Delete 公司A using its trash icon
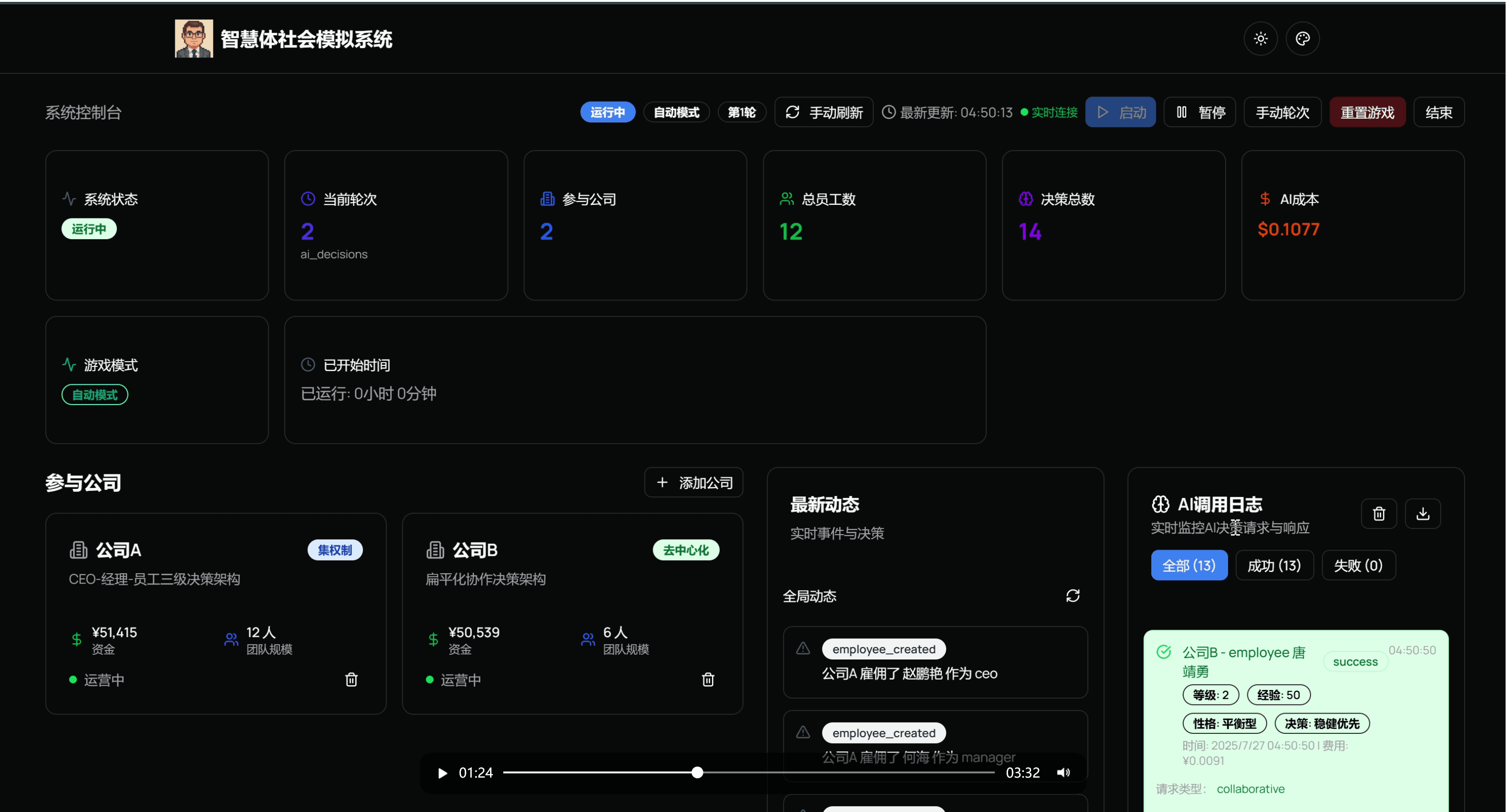Screen dimensions: 1507x812 [351, 679]
